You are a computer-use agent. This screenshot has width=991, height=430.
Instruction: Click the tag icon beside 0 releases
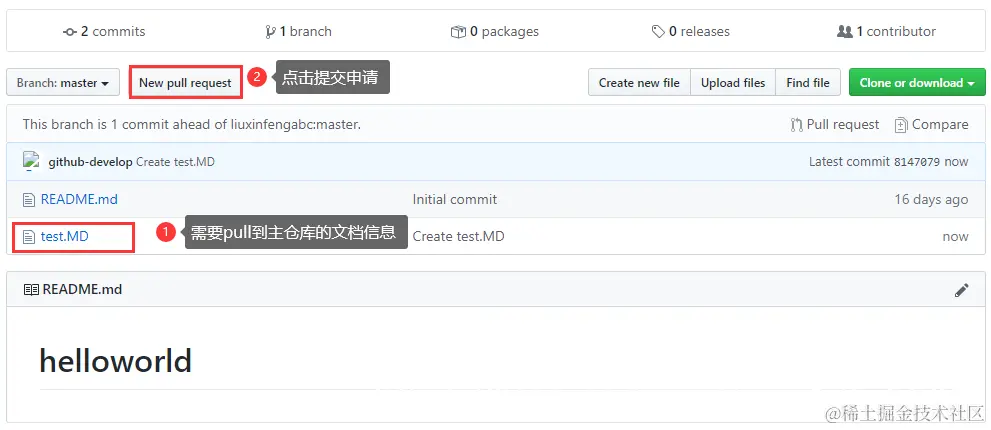[659, 32]
